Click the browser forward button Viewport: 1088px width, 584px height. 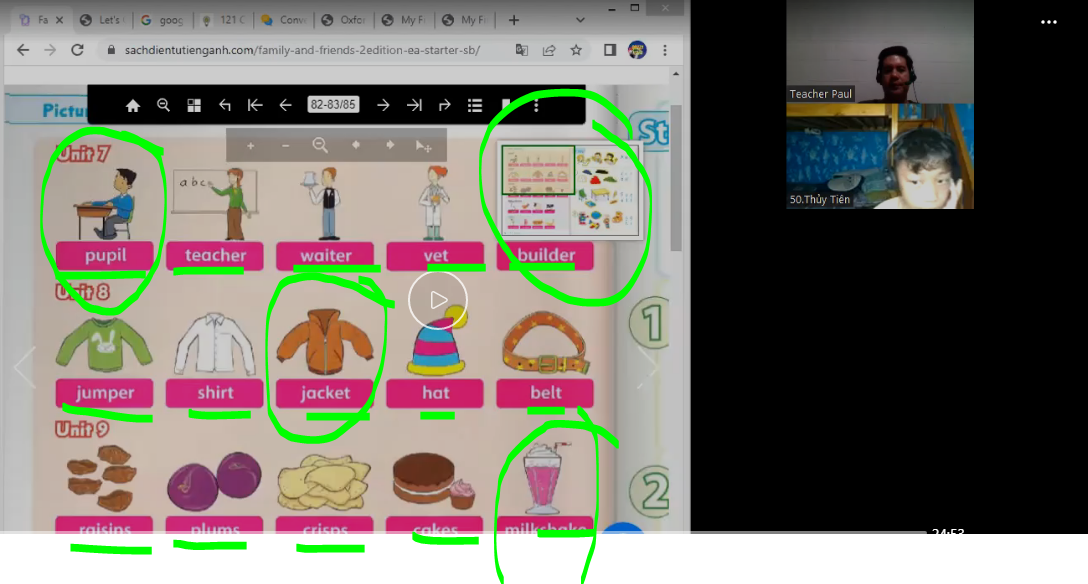tap(50, 50)
